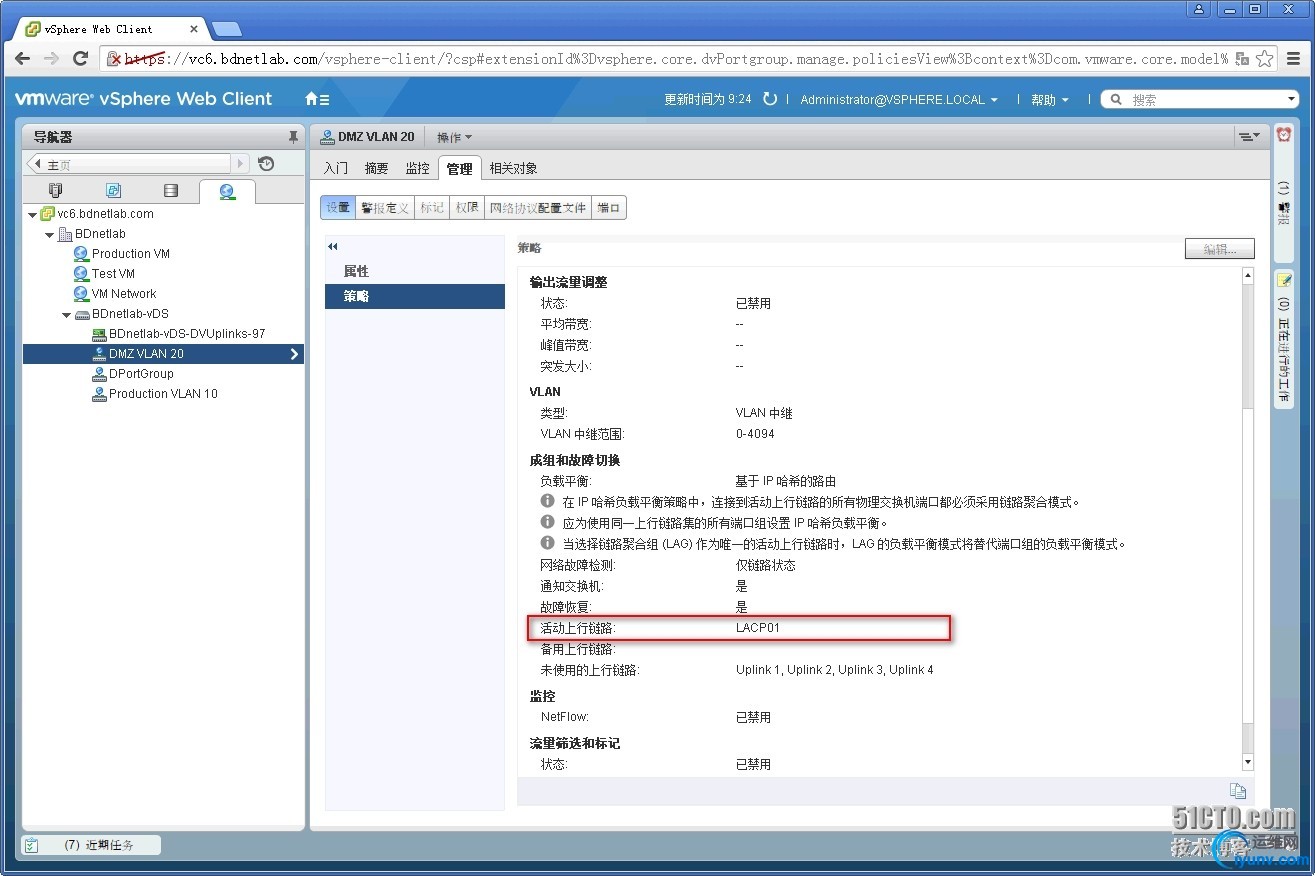The height and width of the screenshot is (876, 1315).
Task: Switch to Hosts and Clusters inventory view
Action: (x=56, y=190)
